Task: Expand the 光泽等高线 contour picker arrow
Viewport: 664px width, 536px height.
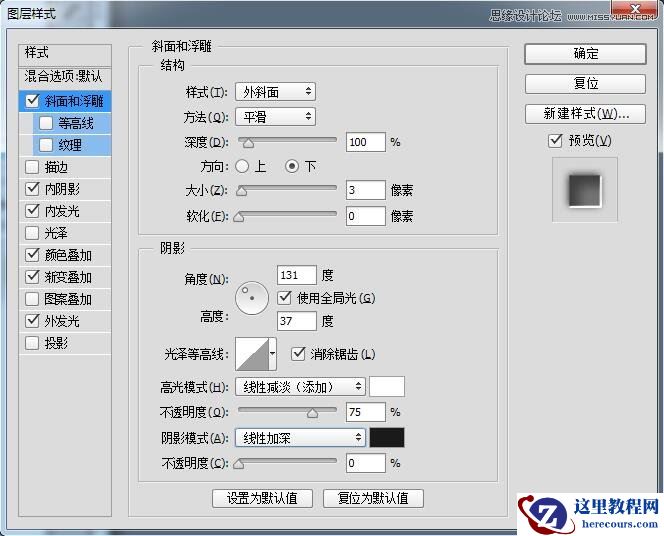Action: [273, 354]
